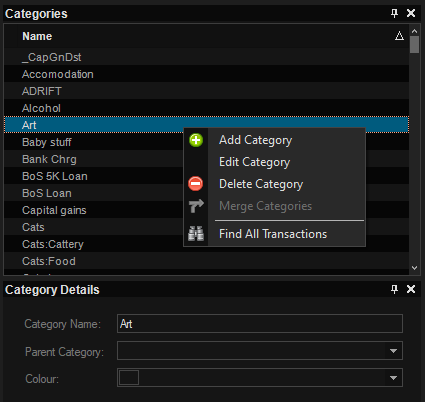Click the sort triangle in the Name header
The width and height of the screenshot is (425, 402).
click(399, 36)
